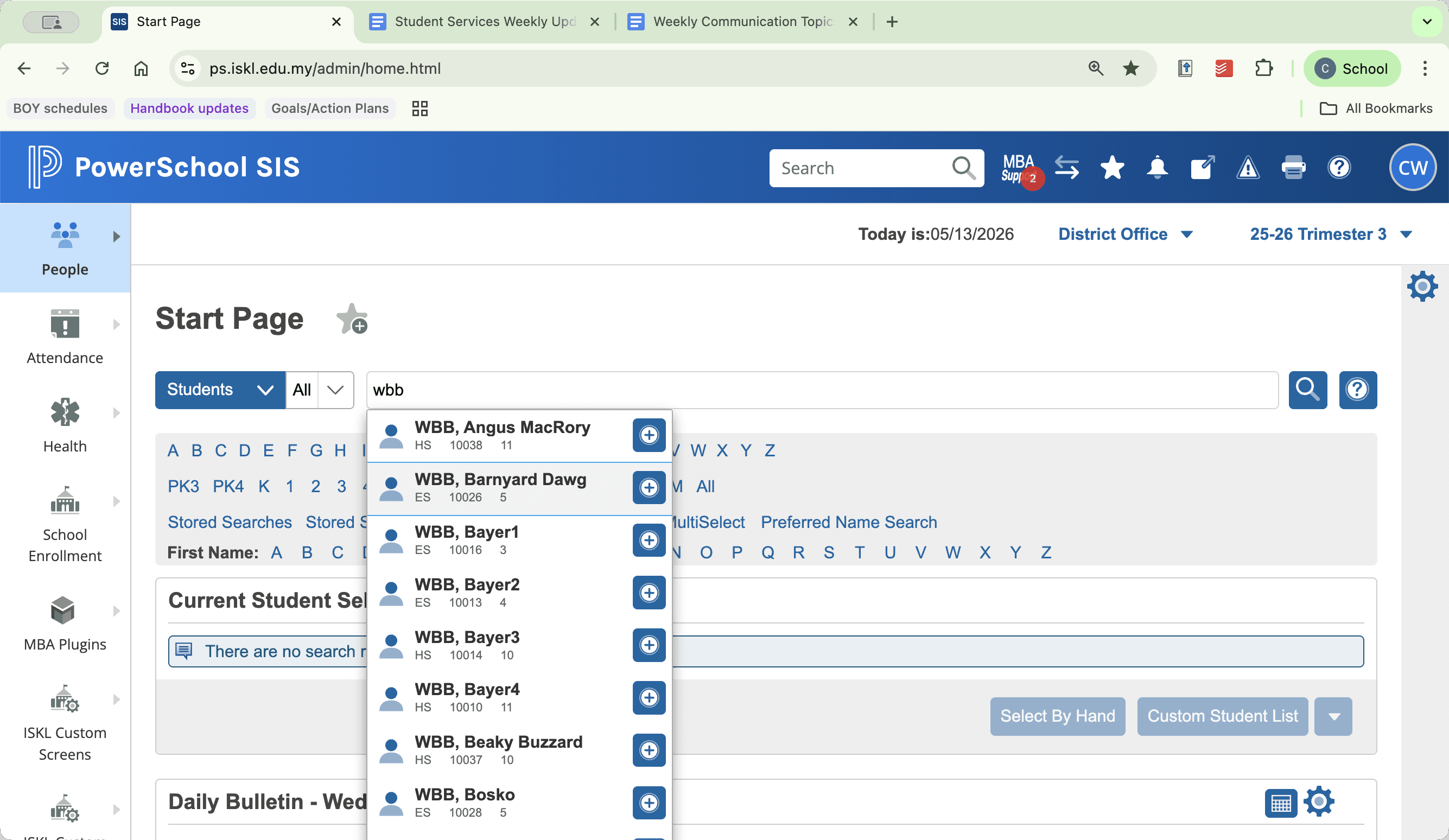Click the switch user arrows icon in header
Image resolution: width=1449 pixels, height=840 pixels.
tap(1066, 168)
